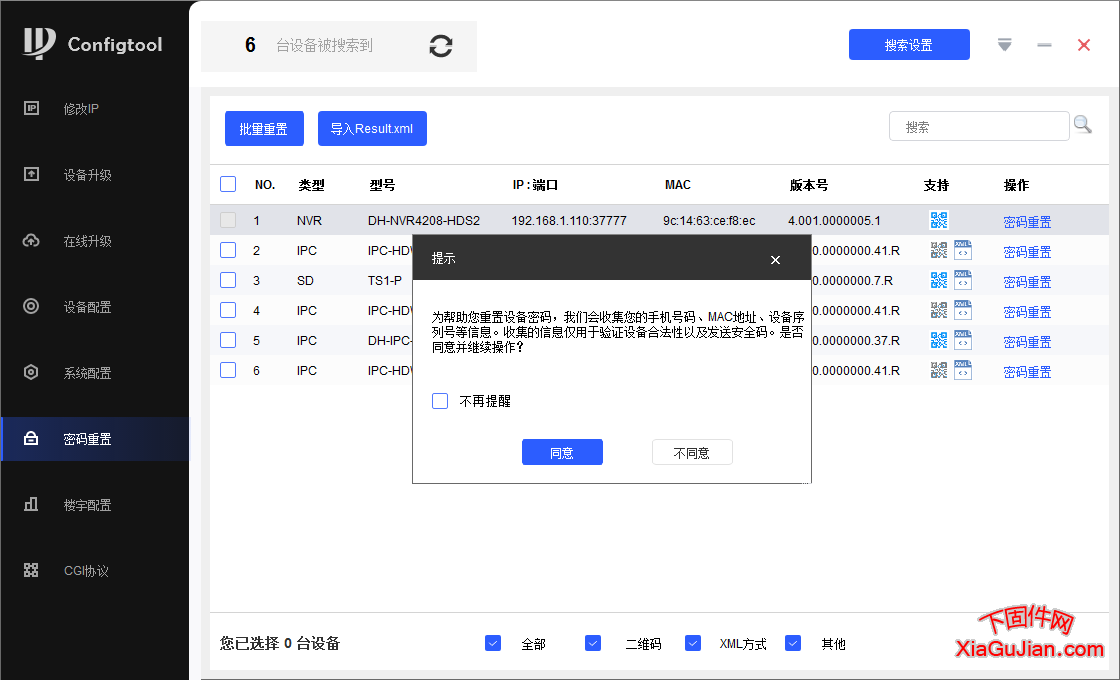Click QR code icon in row 5
Image resolution: width=1120 pixels, height=680 pixels.
939,340
